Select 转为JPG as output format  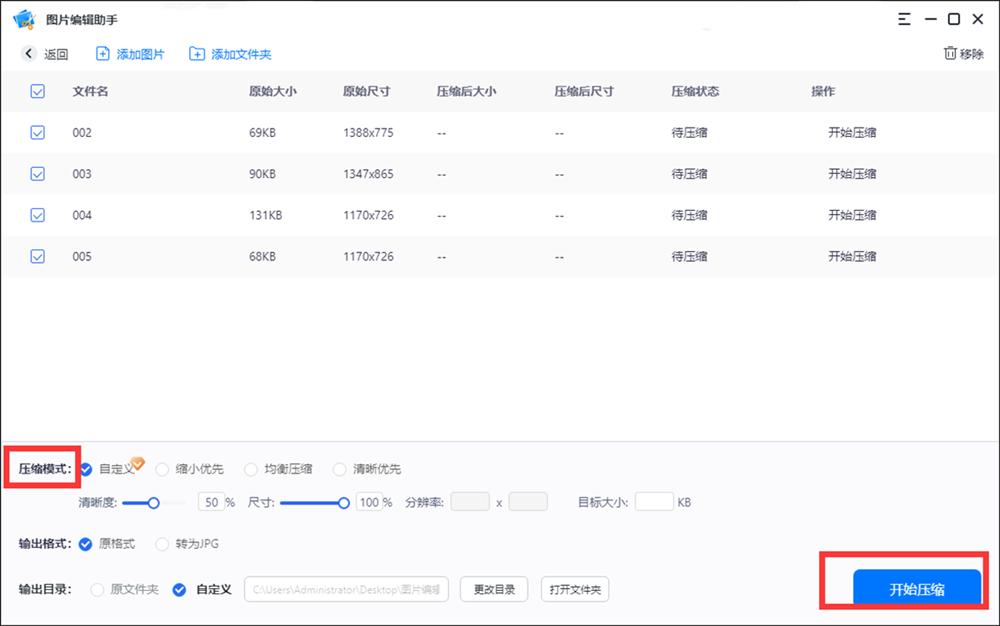[161, 544]
